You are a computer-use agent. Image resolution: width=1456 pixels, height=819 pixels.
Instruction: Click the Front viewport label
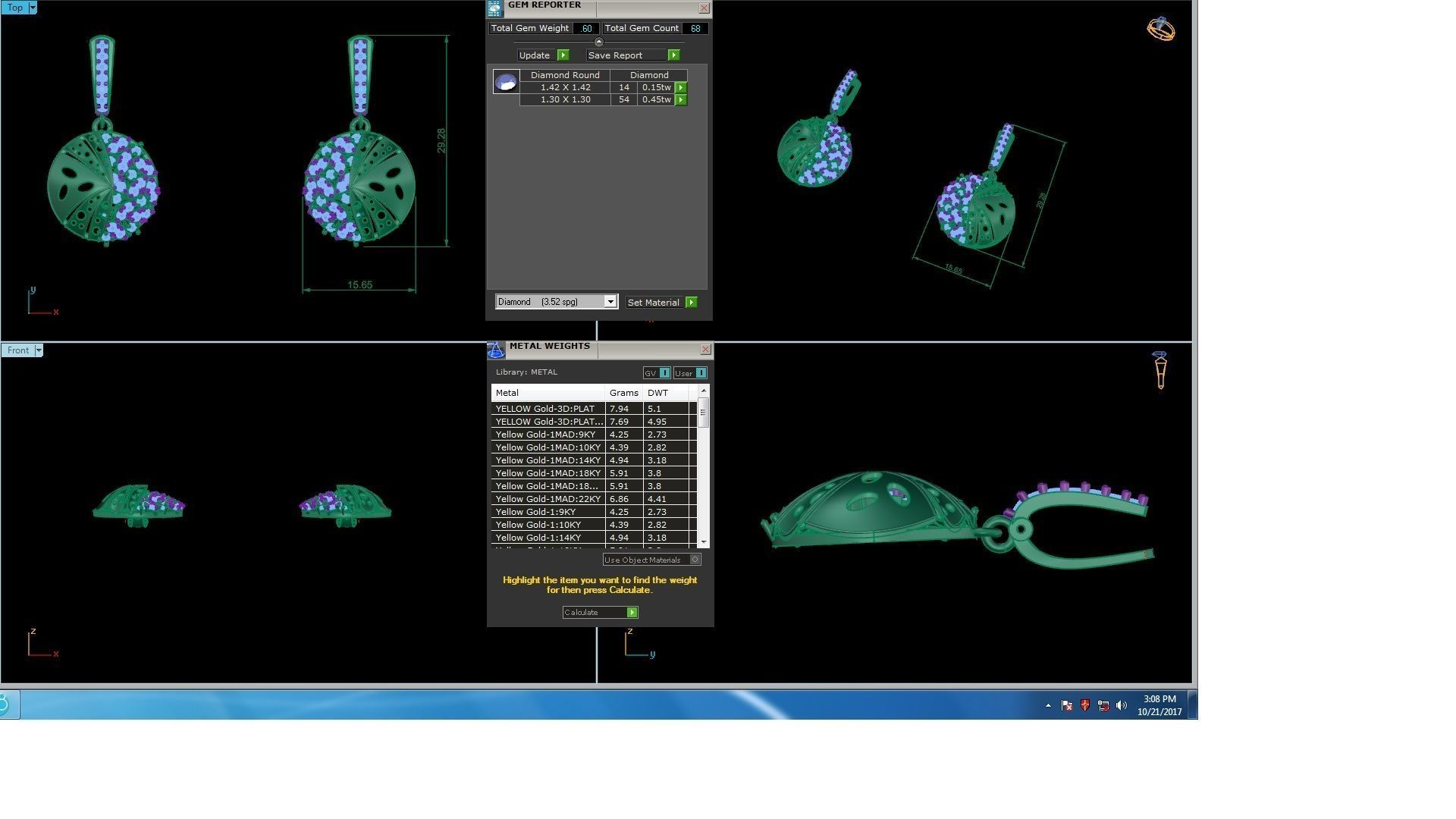(x=18, y=350)
